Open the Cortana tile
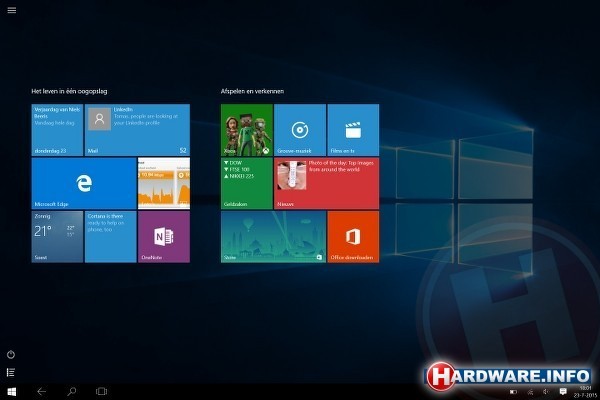This screenshot has width=600, height=400. (x=110, y=236)
